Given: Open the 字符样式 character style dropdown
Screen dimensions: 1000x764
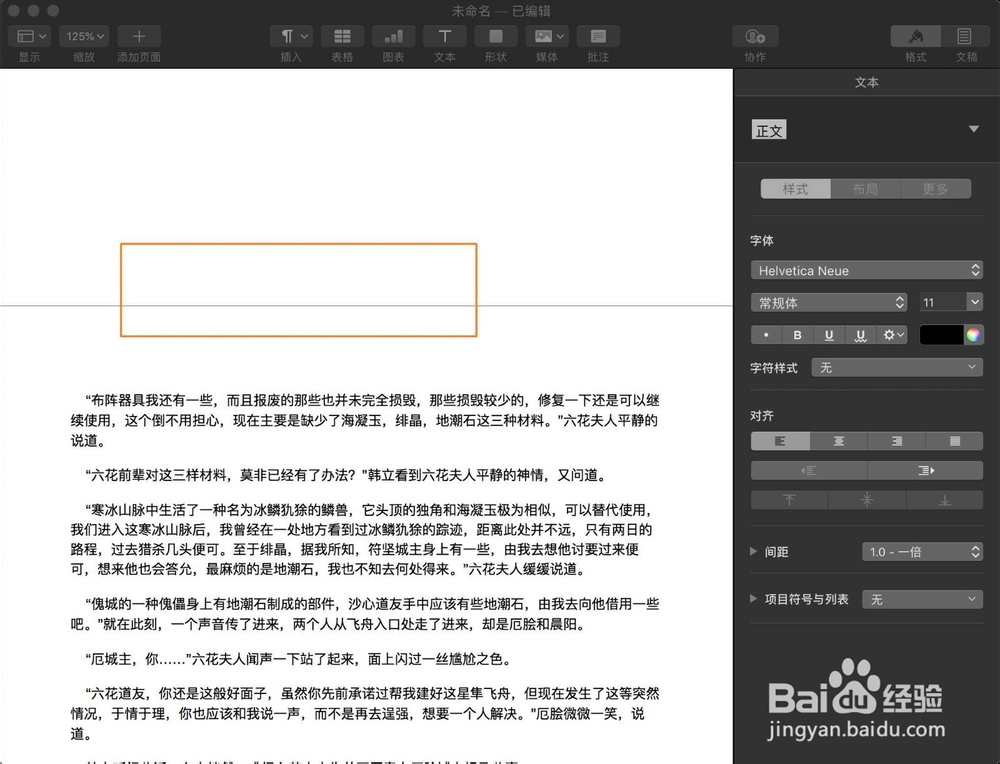Looking at the screenshot, I should point(897,368).
